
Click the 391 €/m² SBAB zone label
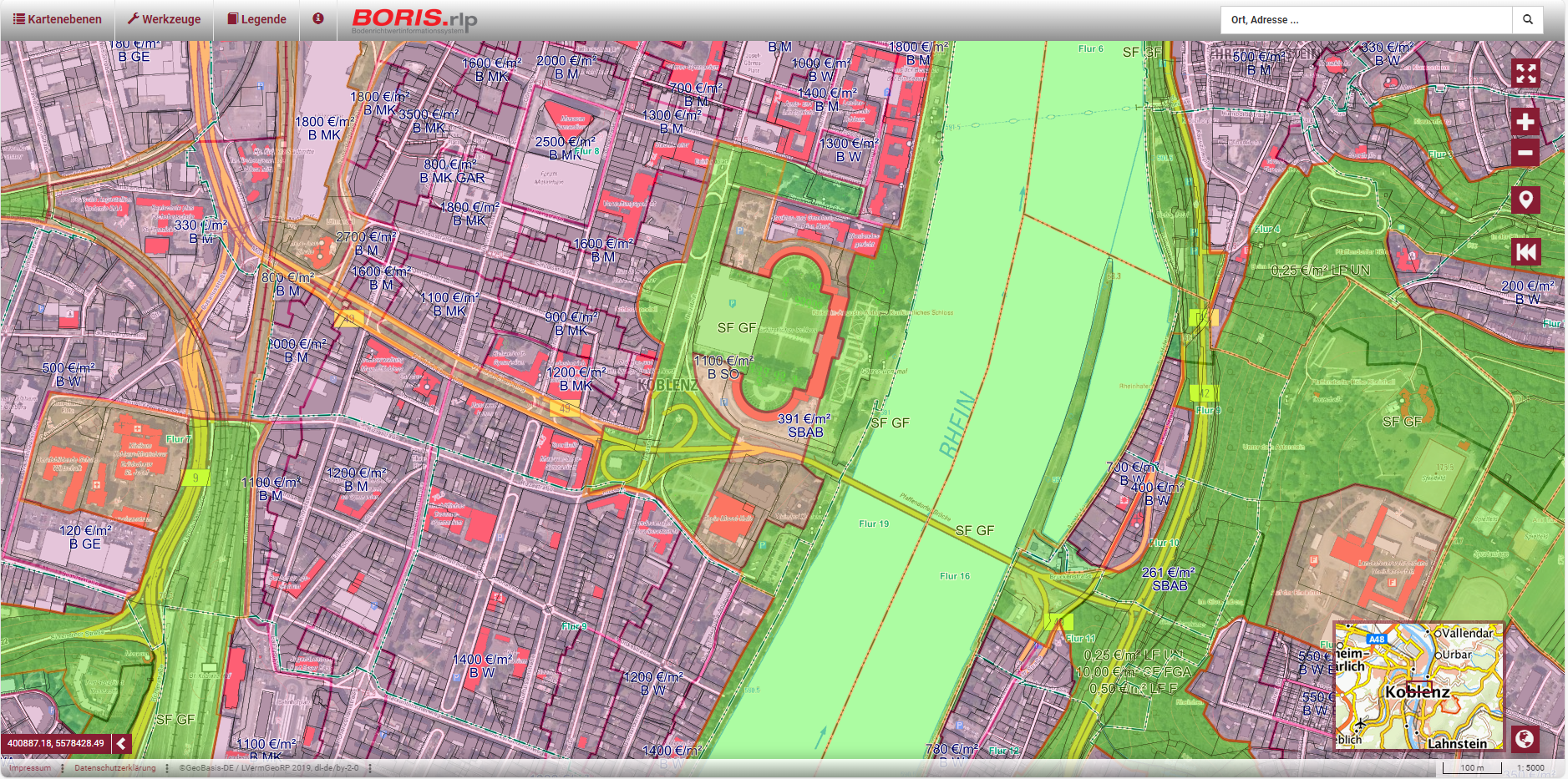(x=804, y=426)
